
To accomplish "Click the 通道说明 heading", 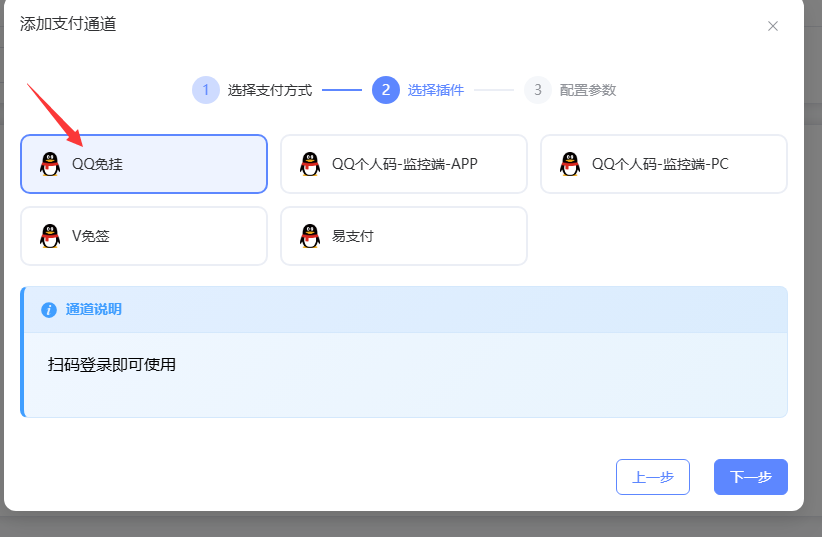I will coord(93,309).
